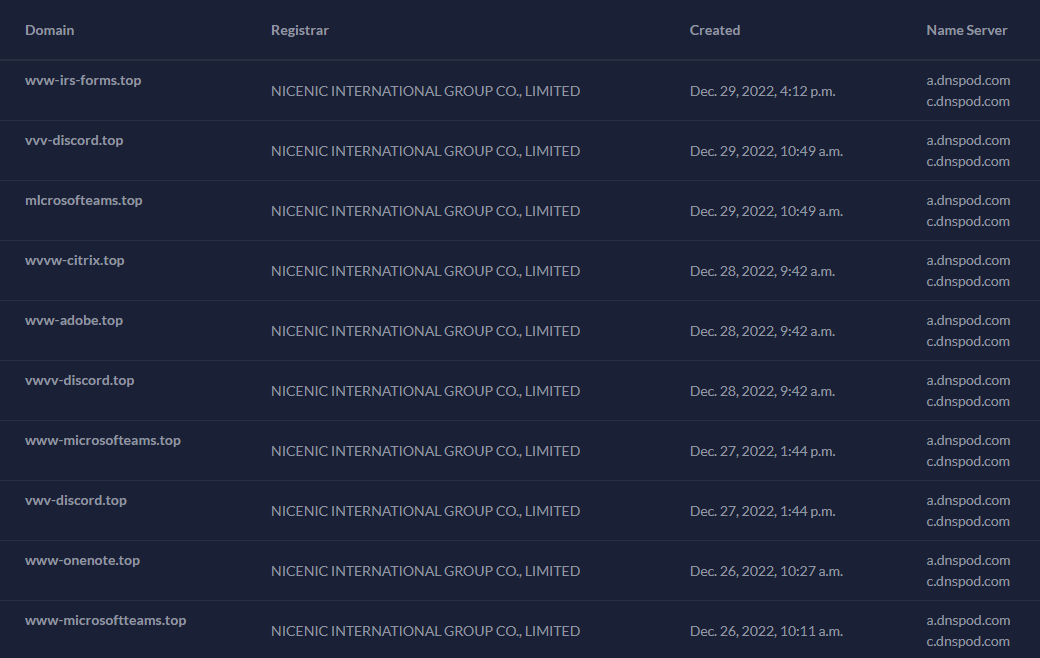Screen dimensions: 1040x658
Task: Open the vvv-discord.top domain entry
Action: tap(74, 141)
